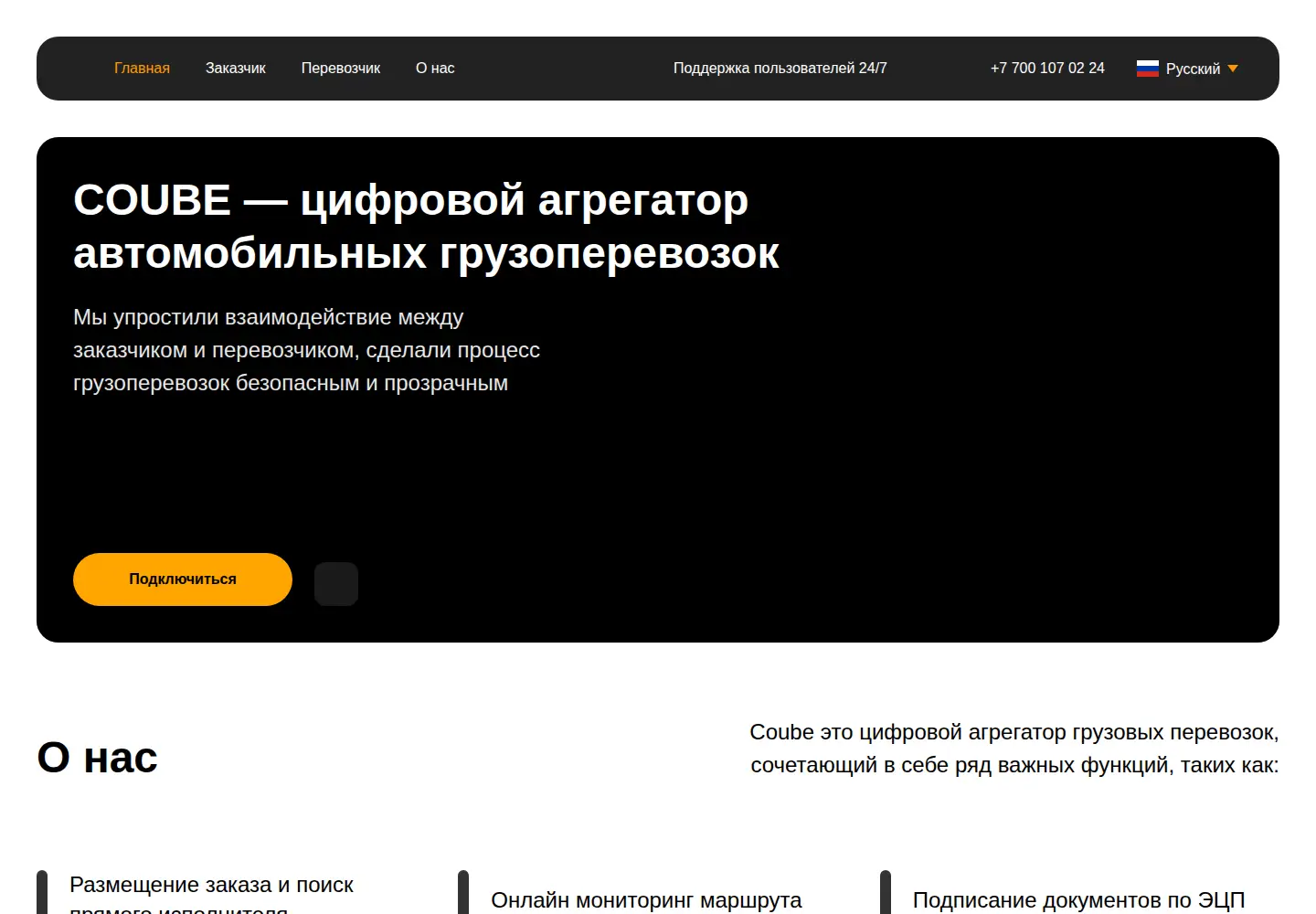
Task: Click the paragraph starting Мы упростили взаимодействие
Action: (x=306, y=350)
